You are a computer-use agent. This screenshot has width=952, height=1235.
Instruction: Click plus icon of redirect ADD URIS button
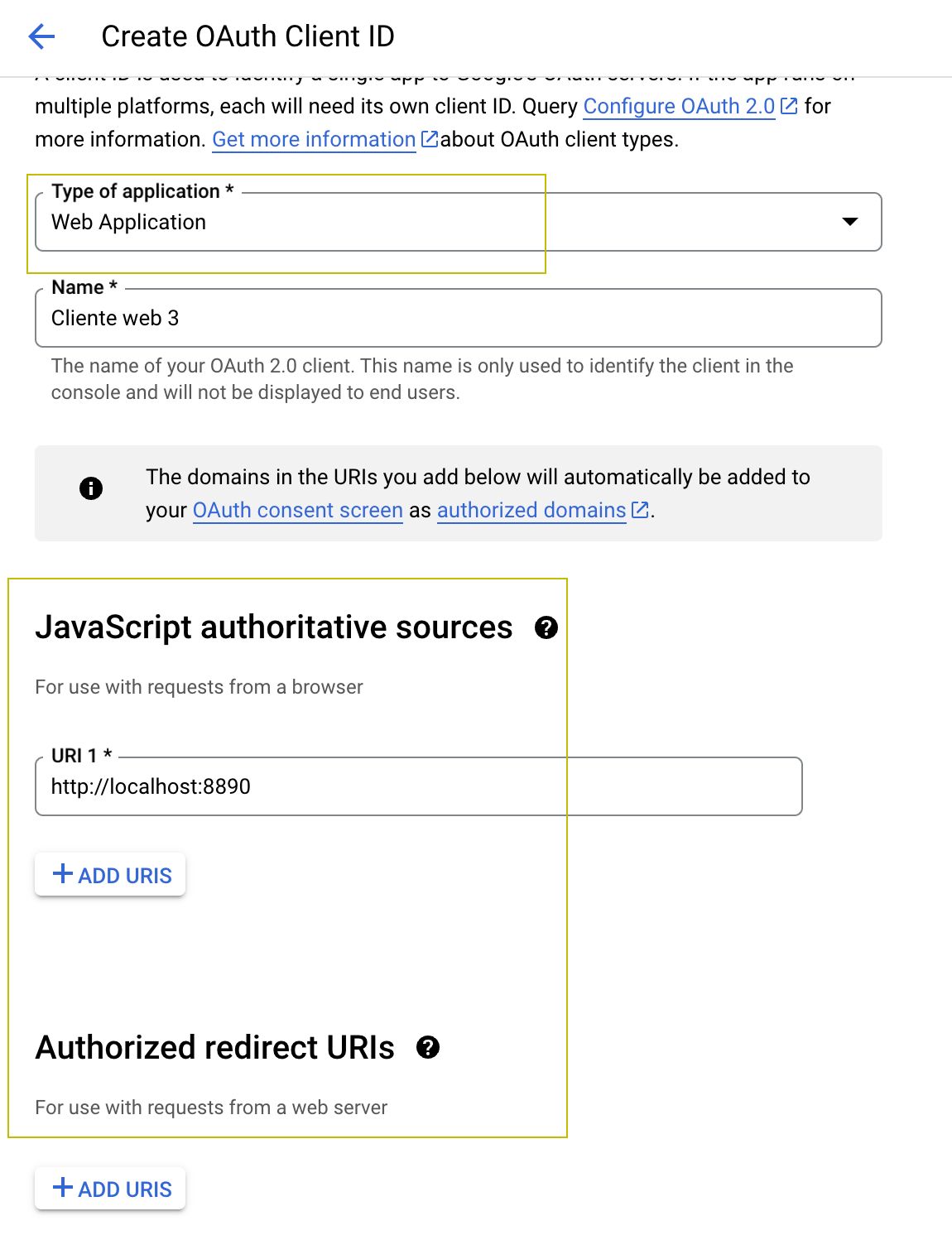click(x=63, y=1188)
